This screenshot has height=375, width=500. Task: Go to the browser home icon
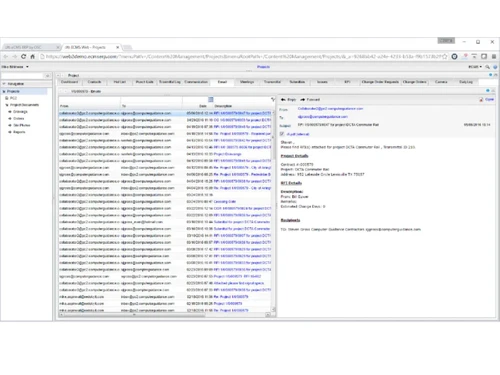pyautogui.click(x=32, y=57)
